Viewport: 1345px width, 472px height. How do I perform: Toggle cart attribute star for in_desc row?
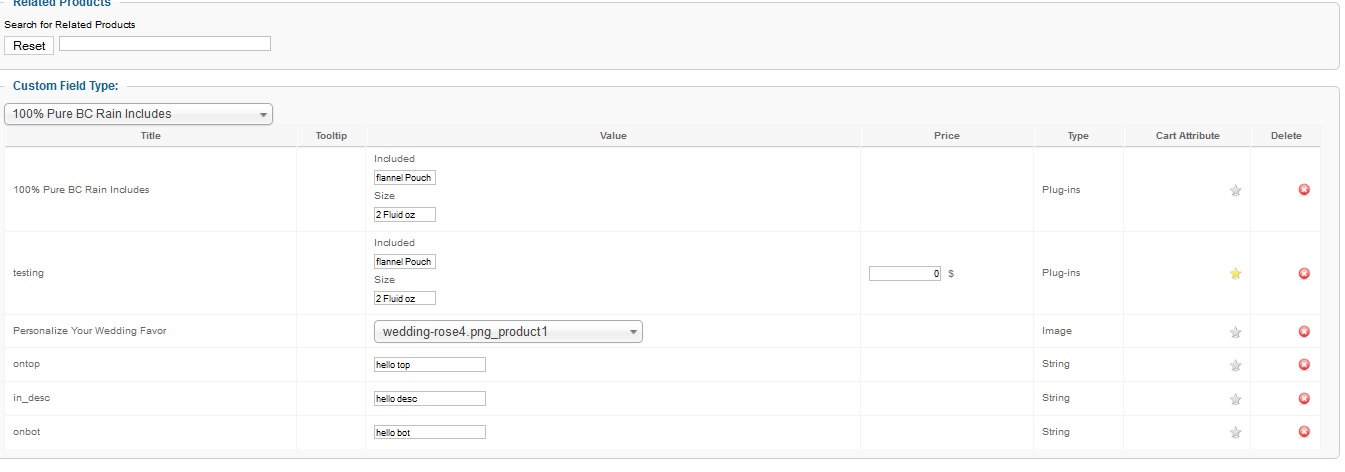[1235, 399]
